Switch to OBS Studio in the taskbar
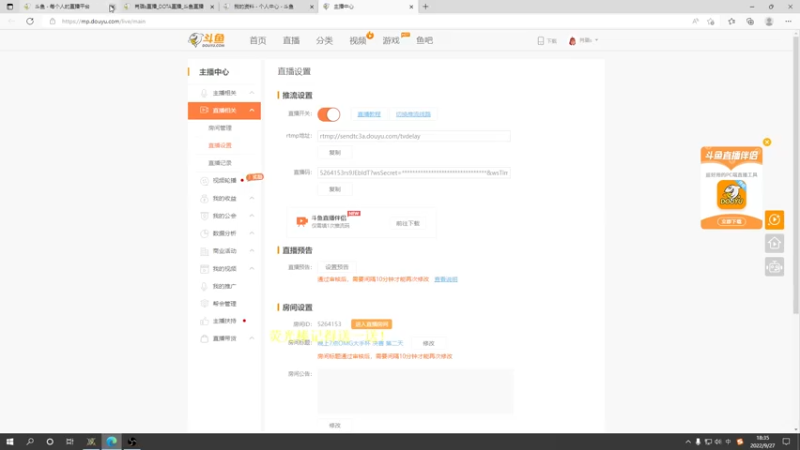This screenshot has width=800, height=450. tap(132, 442)
